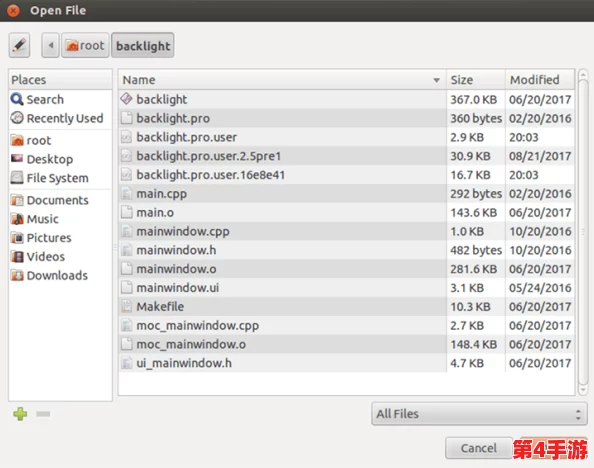Click the file list vertical scrollbar
594x468 pixels.
(583, 232)
